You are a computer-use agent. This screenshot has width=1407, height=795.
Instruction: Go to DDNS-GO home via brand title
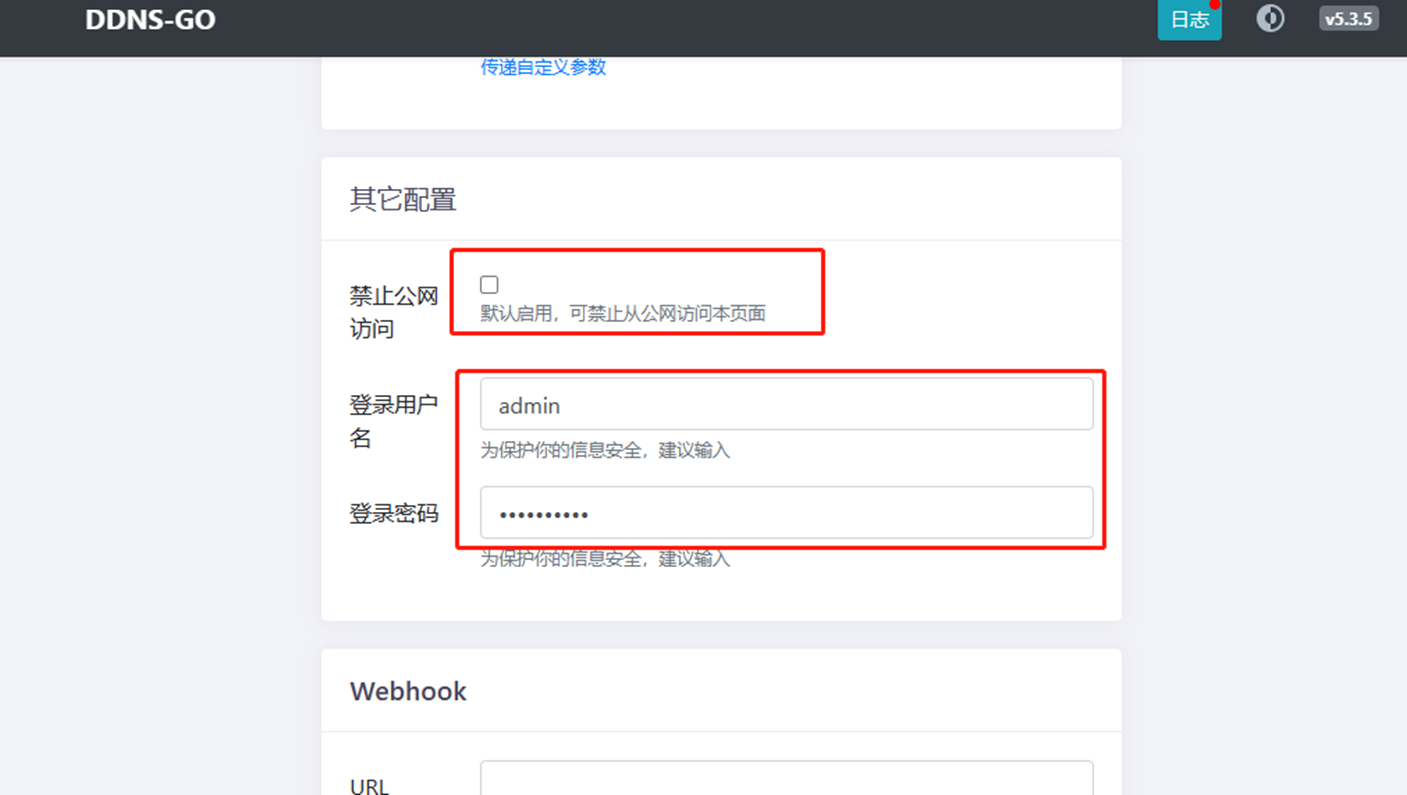coord(150,20)
